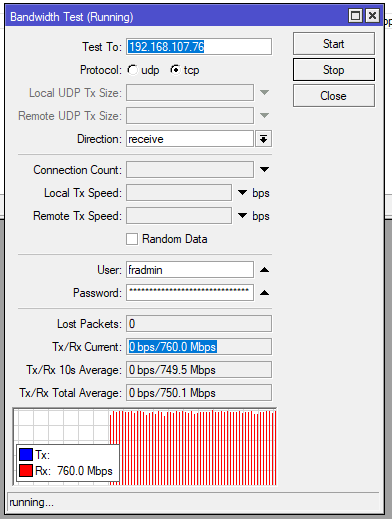392x519 pixels.
Task: Click the User field containing fradmin
Action: 190,270
